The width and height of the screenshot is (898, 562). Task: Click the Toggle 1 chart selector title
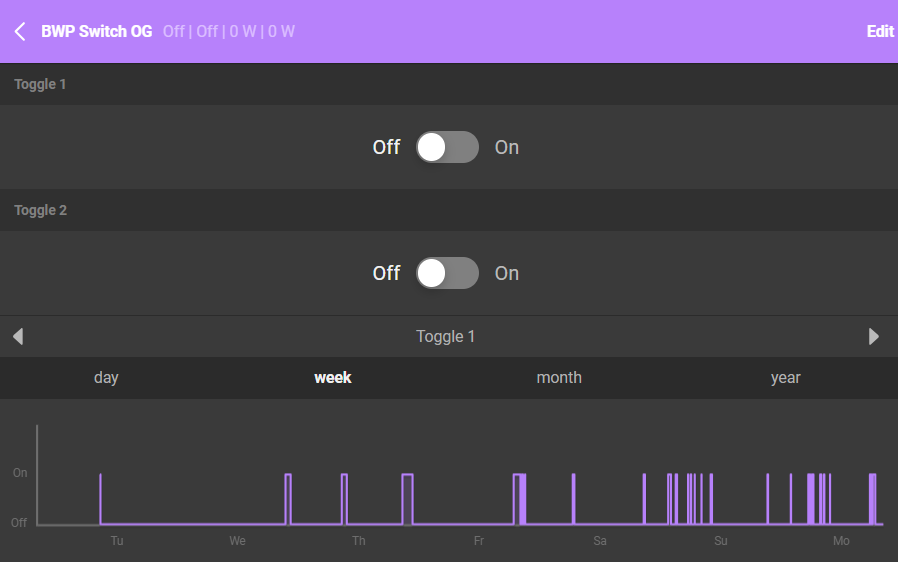pyautogui.click(x=446, y=337)
